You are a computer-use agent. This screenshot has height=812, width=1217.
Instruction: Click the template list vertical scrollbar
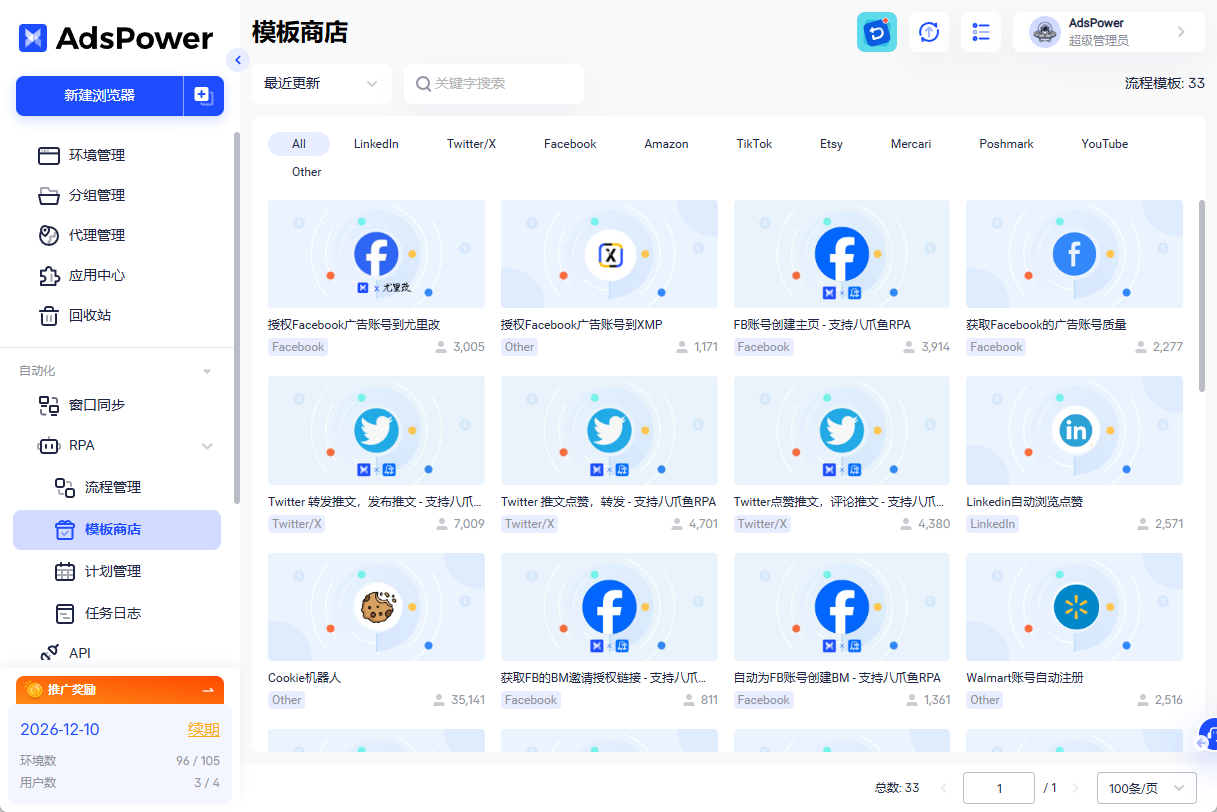(x=1201, y=295)
